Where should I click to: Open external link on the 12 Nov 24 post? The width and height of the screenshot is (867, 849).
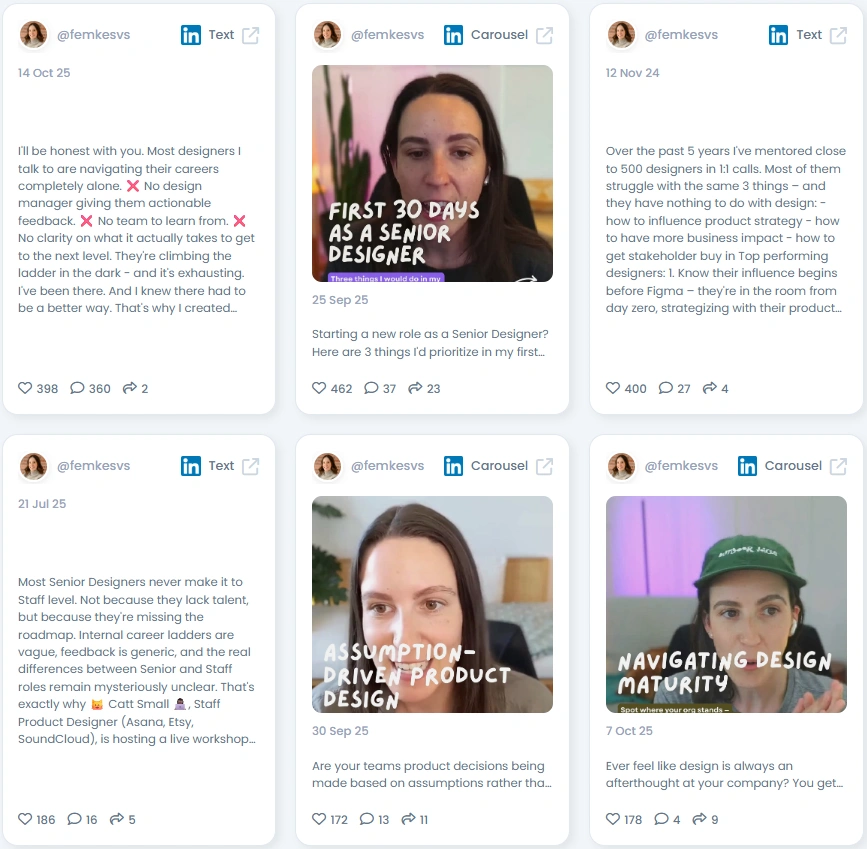tap(838, 35)
